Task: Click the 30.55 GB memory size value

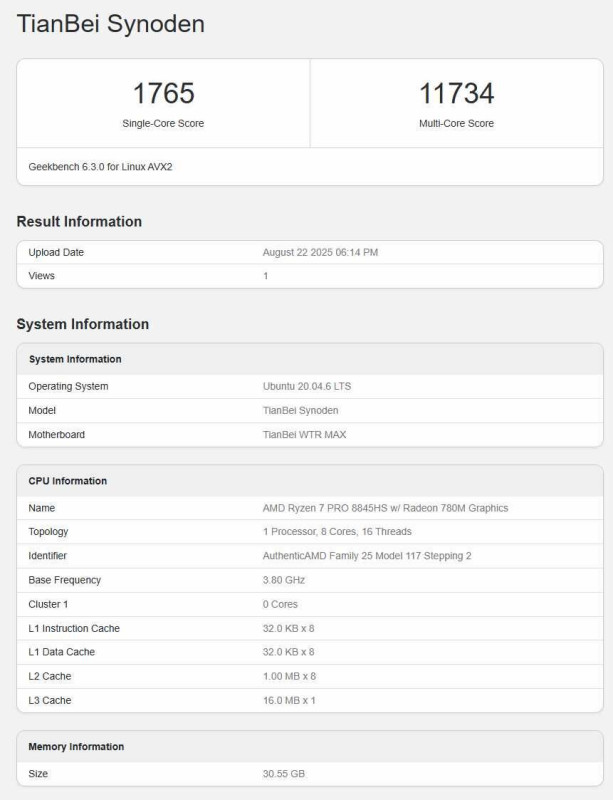Action: point(282,774)
